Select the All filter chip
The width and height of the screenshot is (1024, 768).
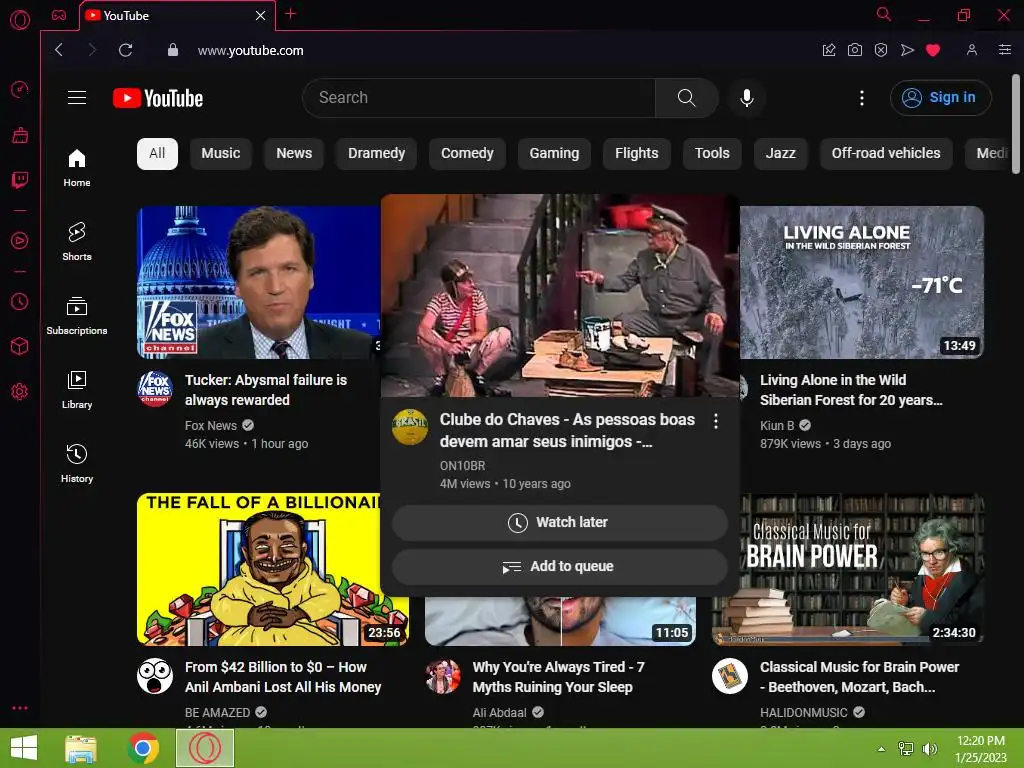coord(157,153)
